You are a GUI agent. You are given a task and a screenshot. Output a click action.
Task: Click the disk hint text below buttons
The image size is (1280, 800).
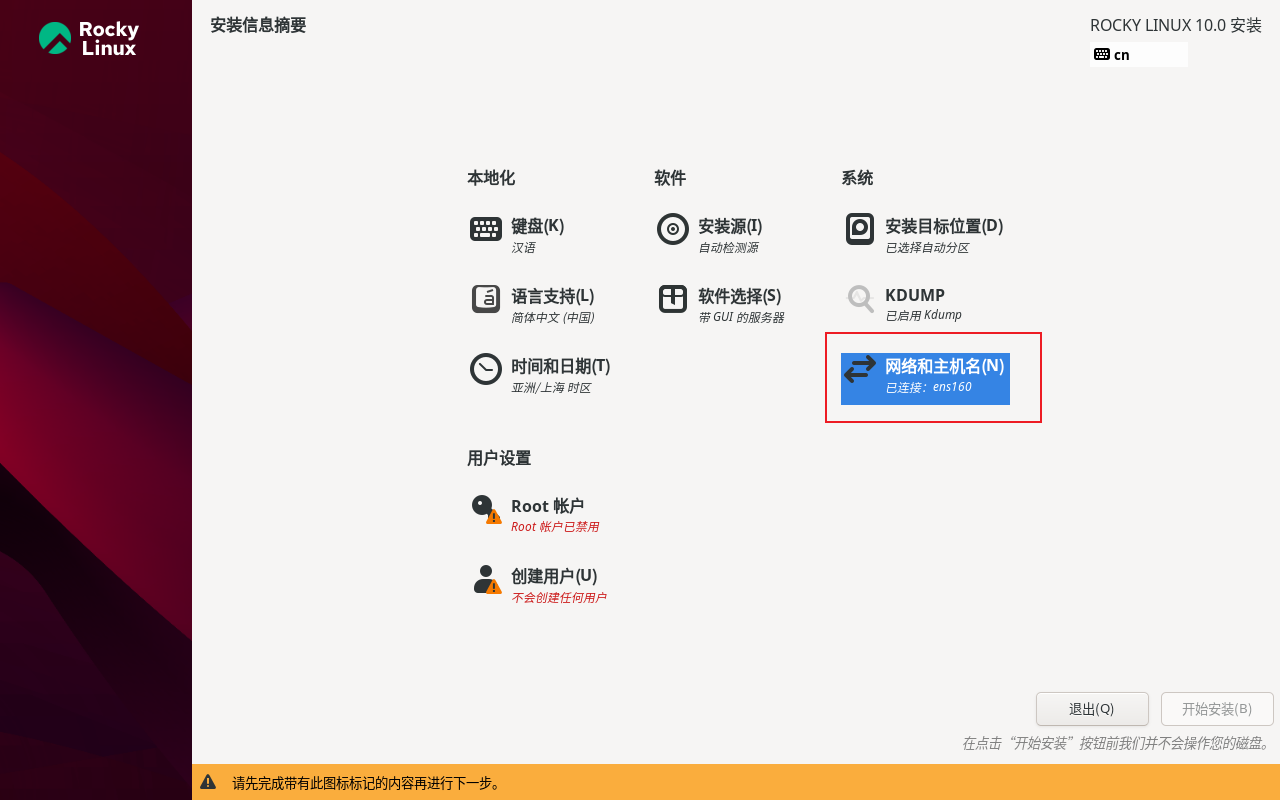[x=1116, y=743]
